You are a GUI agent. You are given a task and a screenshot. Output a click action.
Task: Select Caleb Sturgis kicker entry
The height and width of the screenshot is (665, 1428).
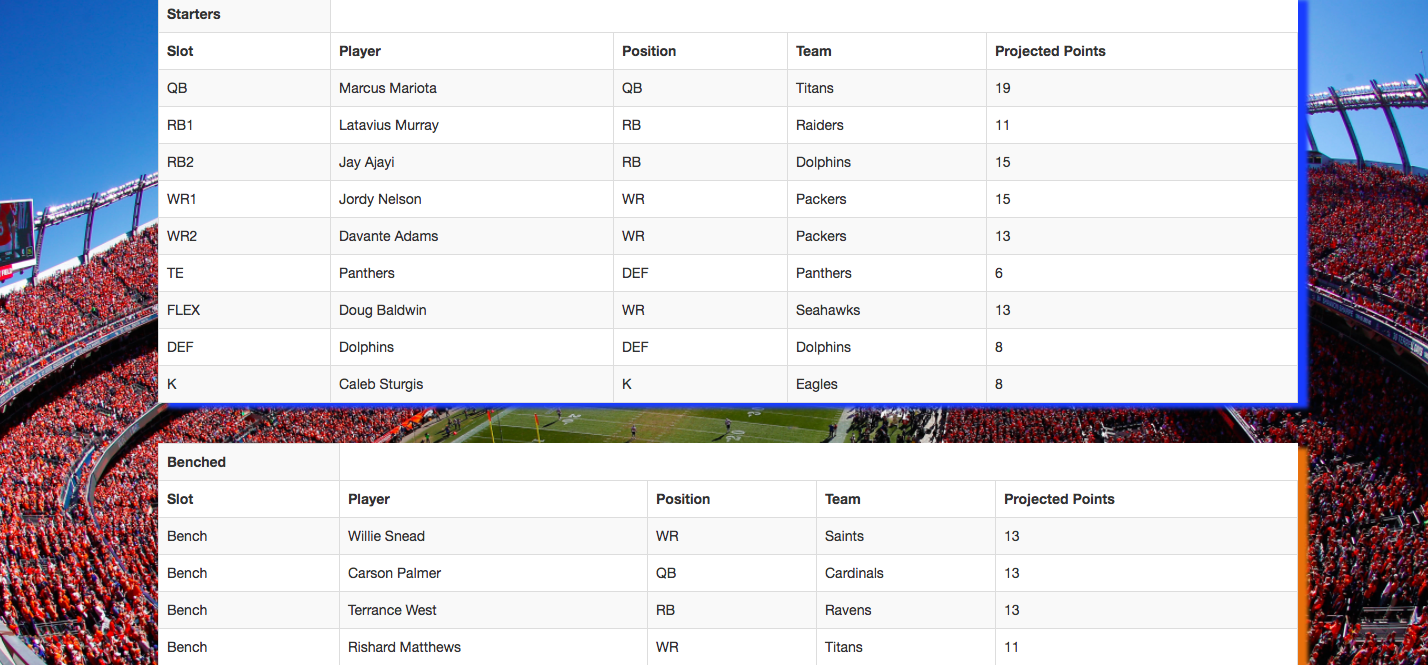tap(381, 384)
